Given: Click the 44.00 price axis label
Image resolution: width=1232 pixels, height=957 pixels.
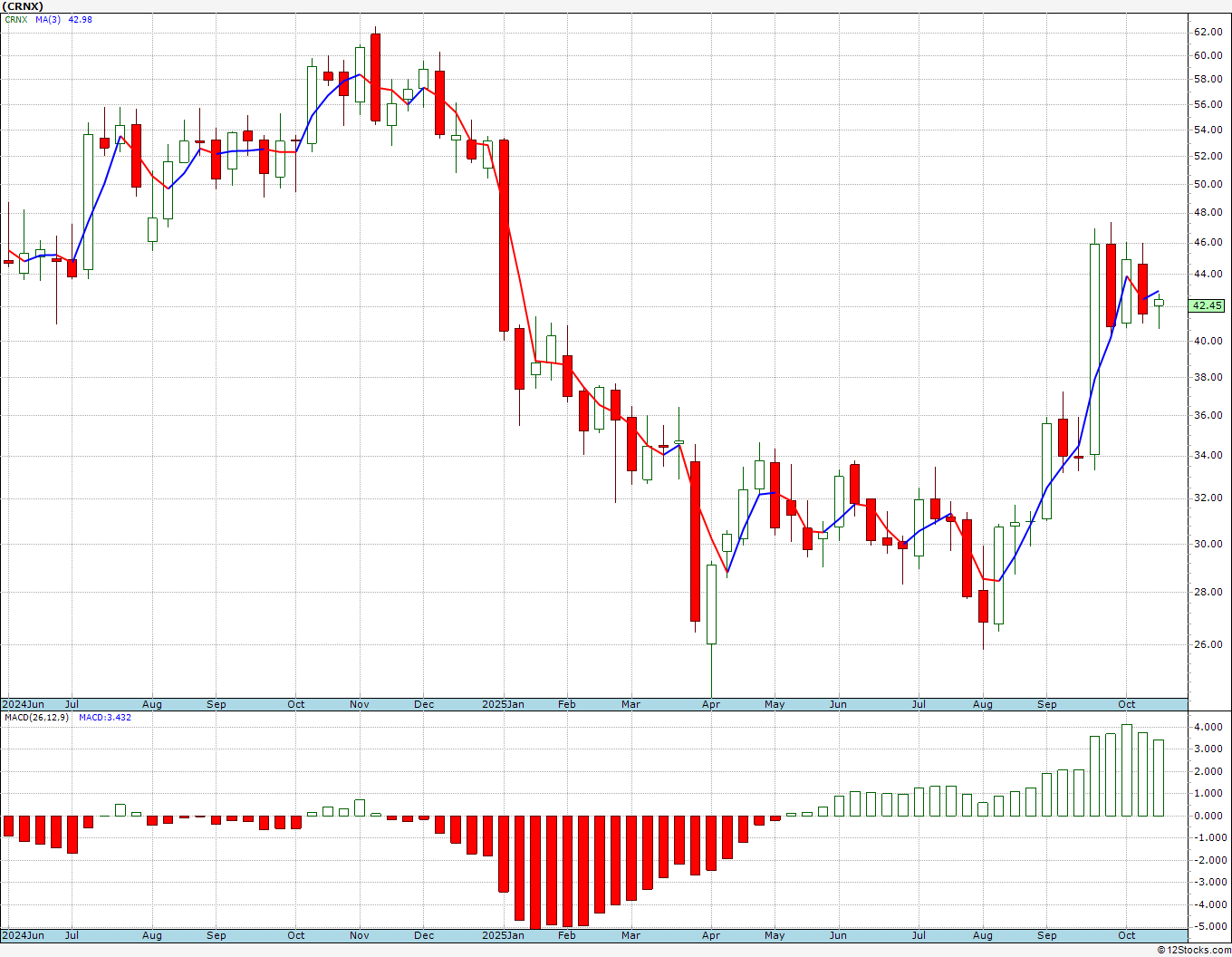Looking at the screenshot, I should [x=1208, y=274].
